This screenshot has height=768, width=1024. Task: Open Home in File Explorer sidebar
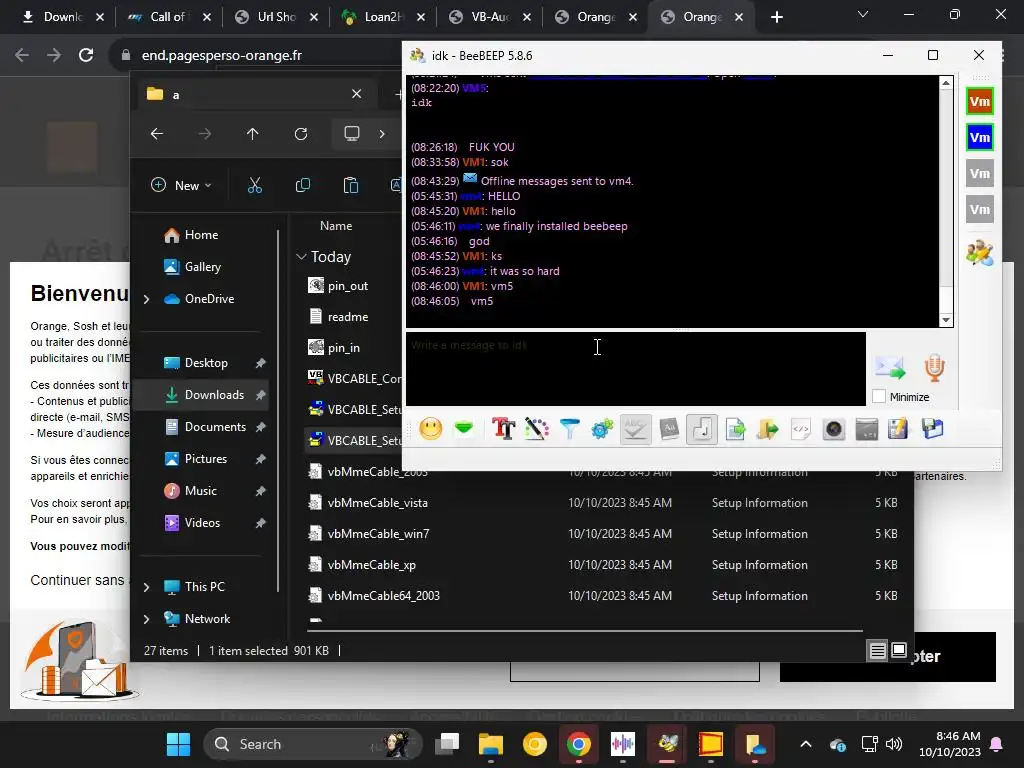click(201, 235)
